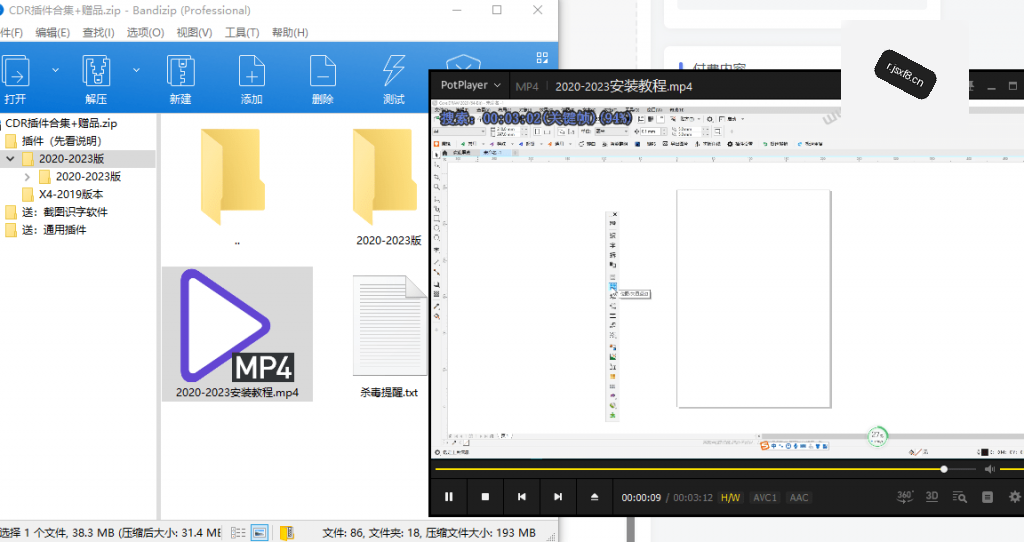Open dropdown arrow next to 解压 button
Viewport: 1024px width, 542px height.
(136, 70)
